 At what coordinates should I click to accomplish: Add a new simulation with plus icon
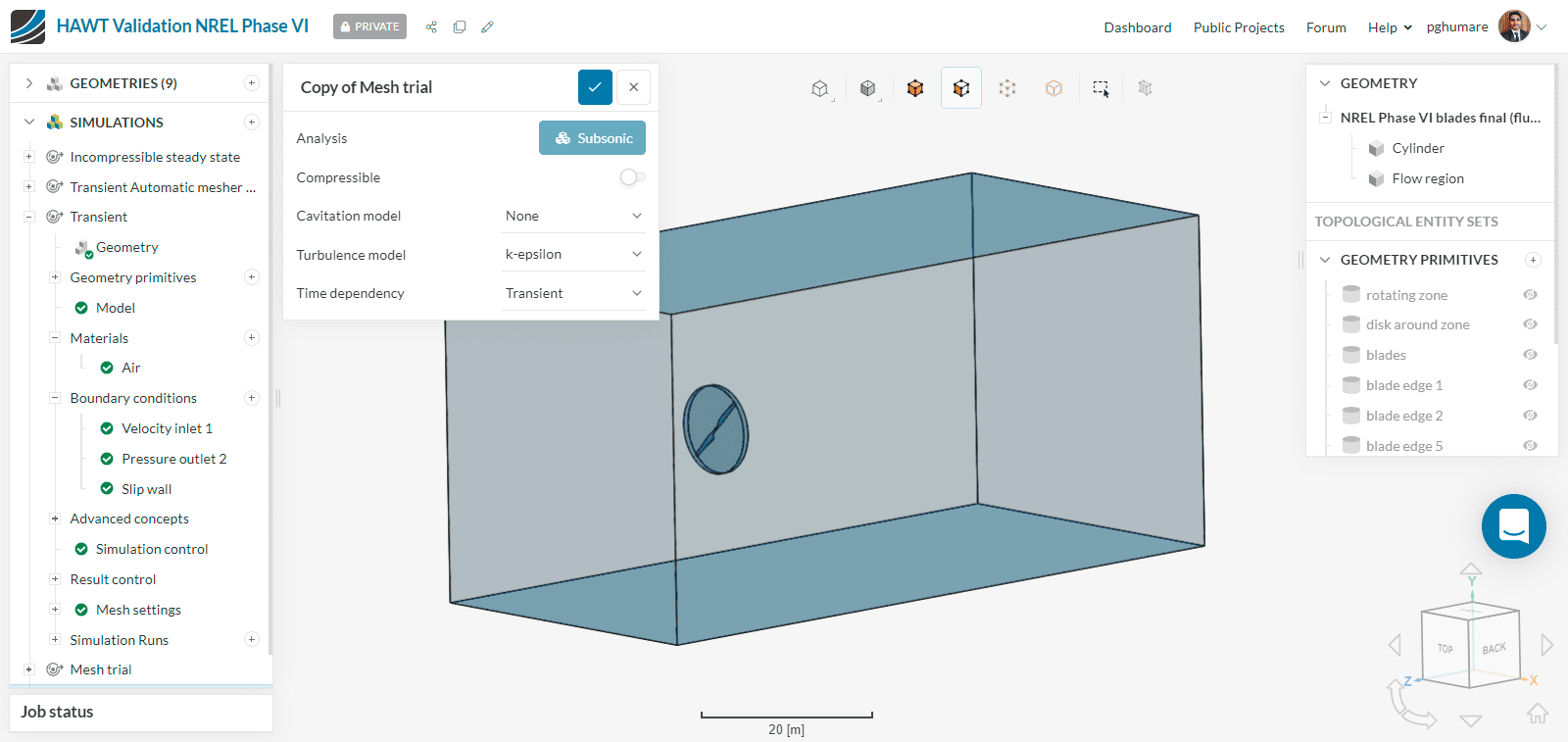pyautogui.click(x=252, y=123)
